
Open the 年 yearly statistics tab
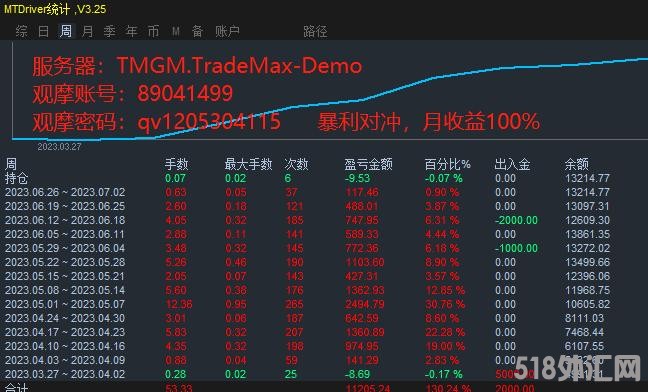point(131,31)
